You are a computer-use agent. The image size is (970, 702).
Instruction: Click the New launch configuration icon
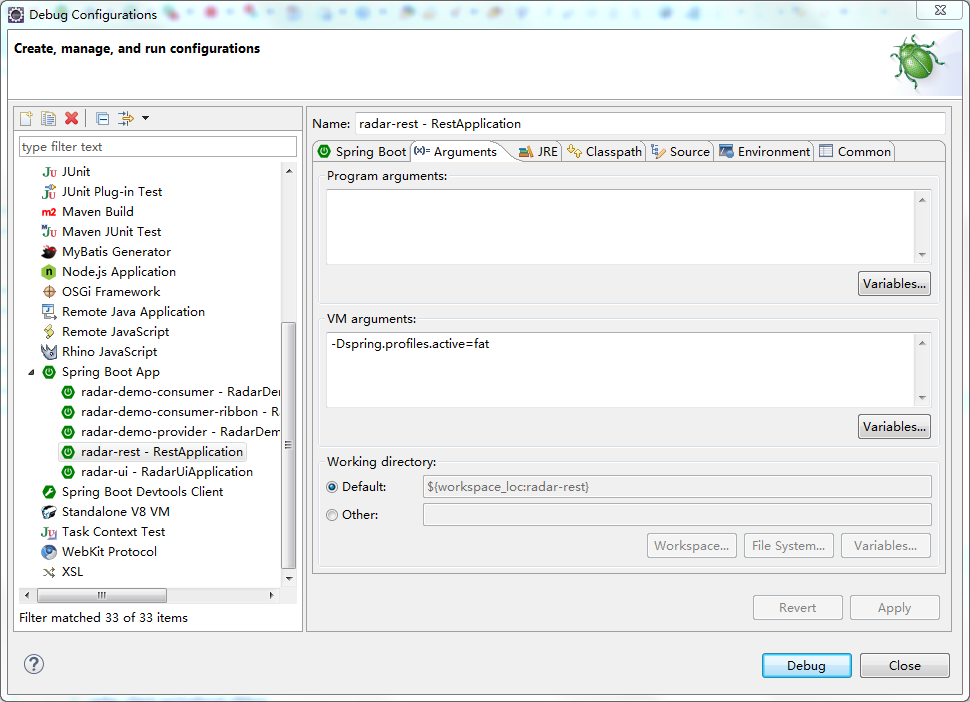click(26, 118)
